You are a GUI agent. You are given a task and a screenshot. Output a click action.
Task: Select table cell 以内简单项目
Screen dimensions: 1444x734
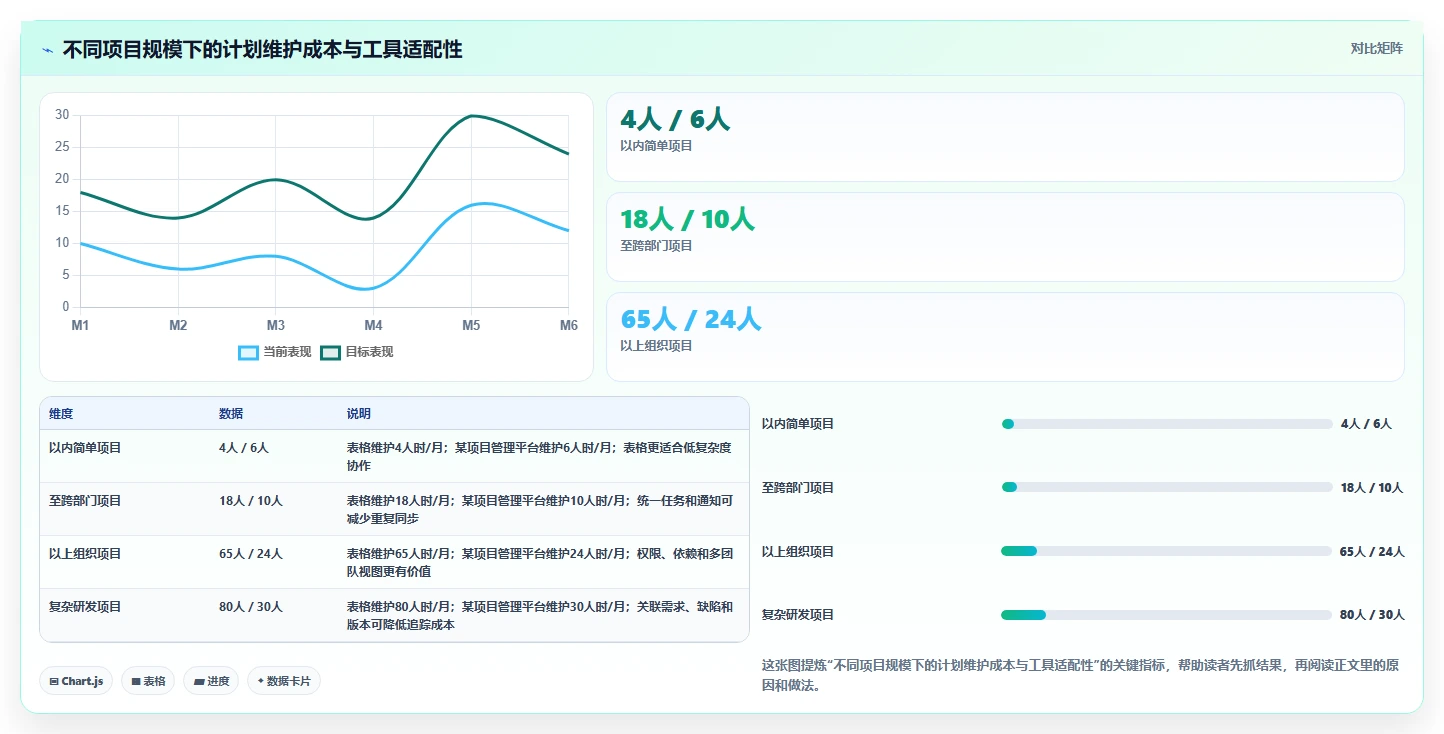[85, 448]
